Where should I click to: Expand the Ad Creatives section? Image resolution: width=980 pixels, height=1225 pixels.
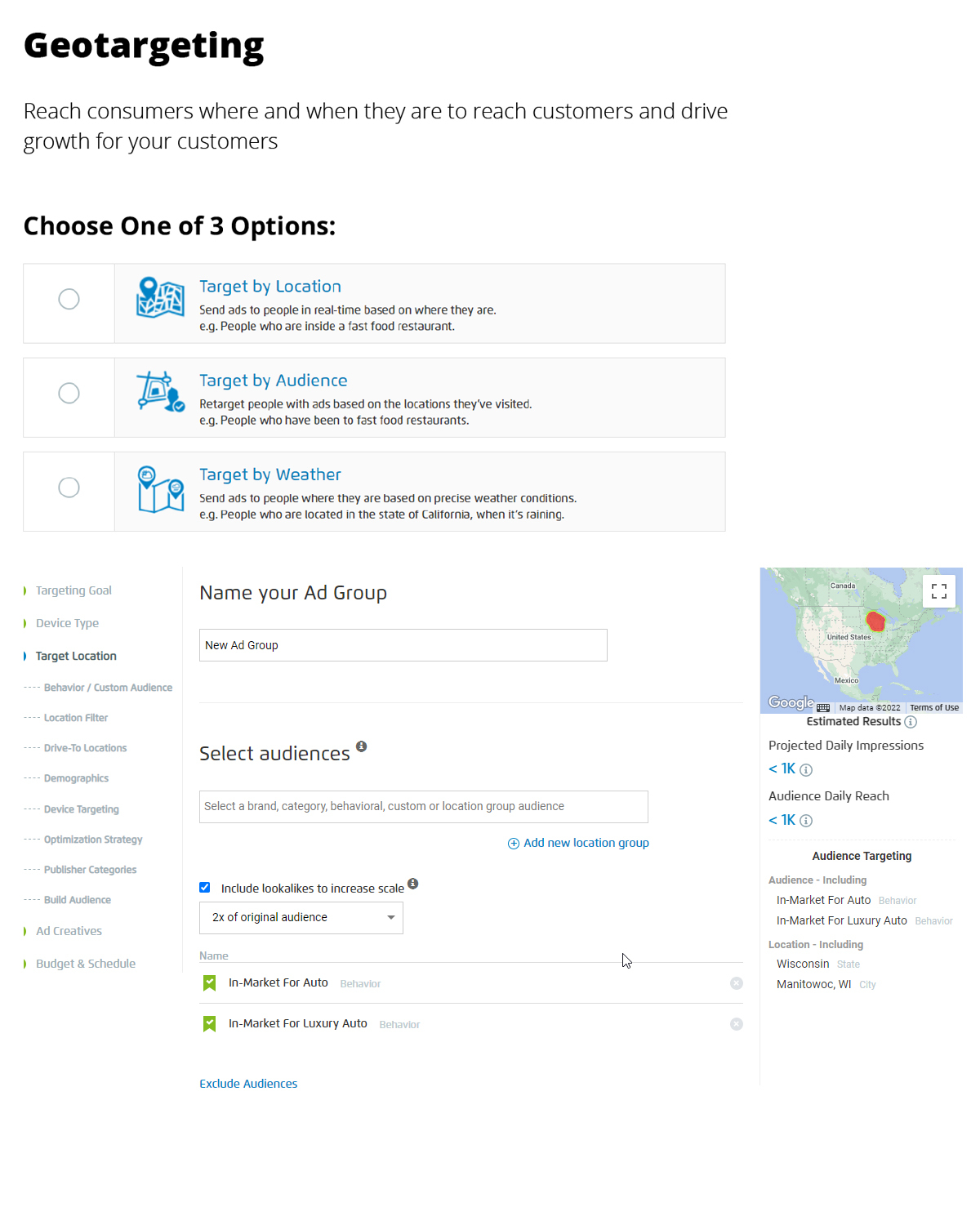[x=69, y=931]
